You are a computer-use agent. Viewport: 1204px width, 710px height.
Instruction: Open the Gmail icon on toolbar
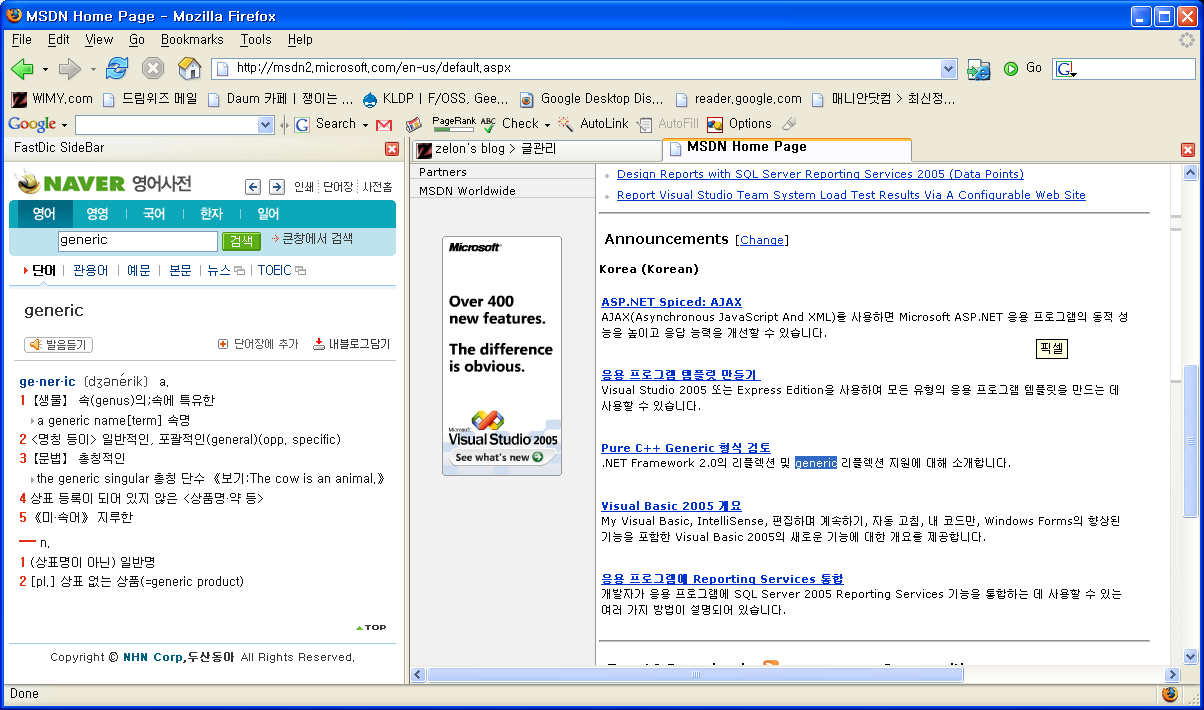coord(384,125)
